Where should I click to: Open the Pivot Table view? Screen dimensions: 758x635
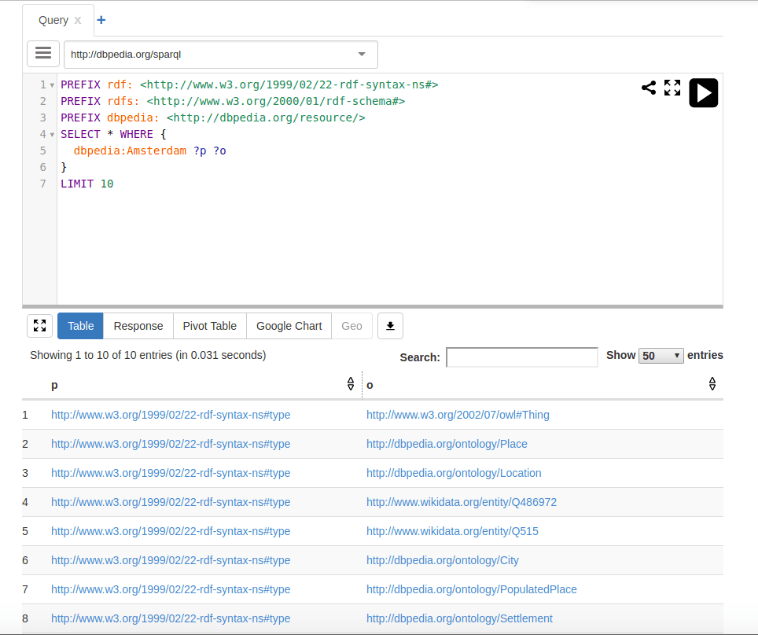point(210,326)
